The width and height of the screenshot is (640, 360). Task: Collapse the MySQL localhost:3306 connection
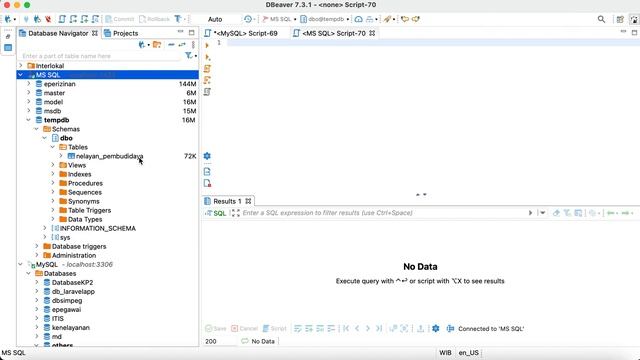(20, 264)
